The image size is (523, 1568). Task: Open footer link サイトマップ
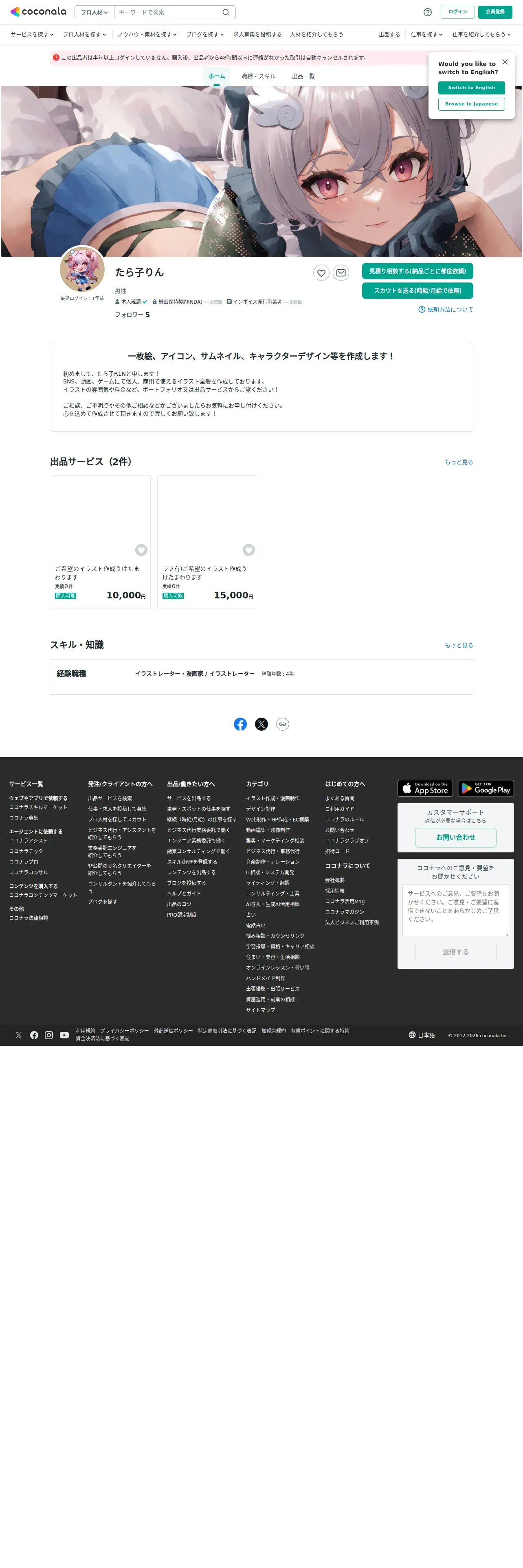(x=261, y=1010)
